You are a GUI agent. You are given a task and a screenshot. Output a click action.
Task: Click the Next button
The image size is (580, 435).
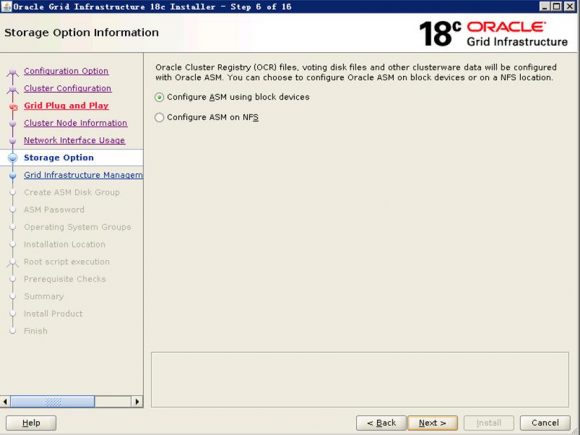pos(432,423)
